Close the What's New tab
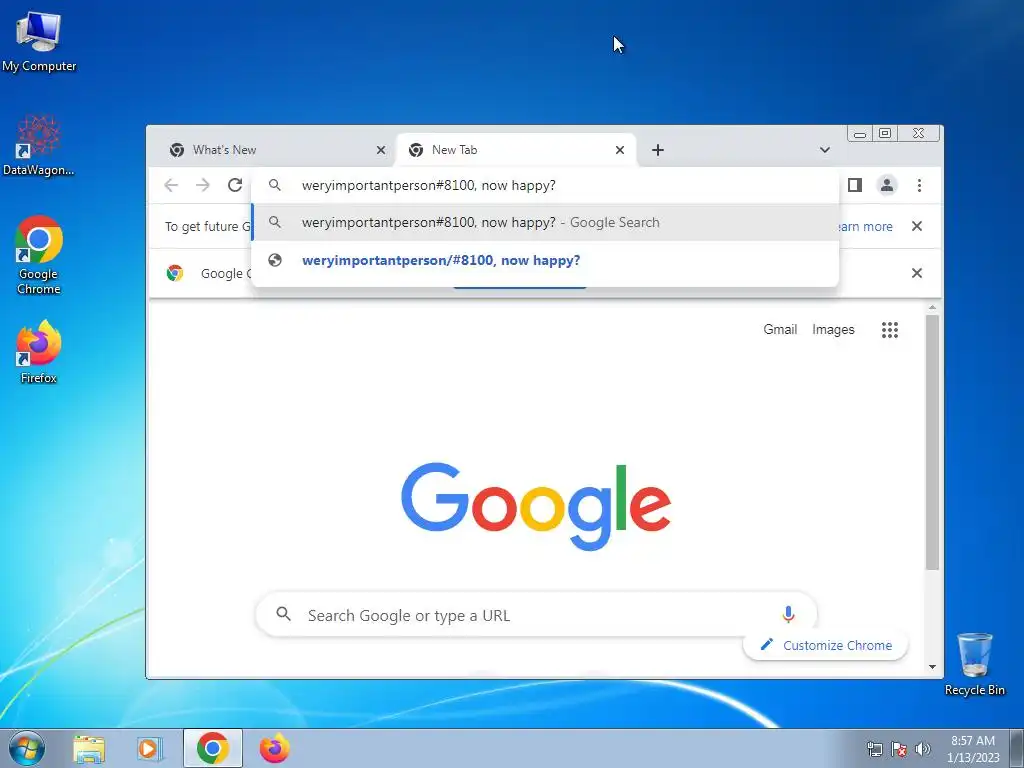 (381, 150)
